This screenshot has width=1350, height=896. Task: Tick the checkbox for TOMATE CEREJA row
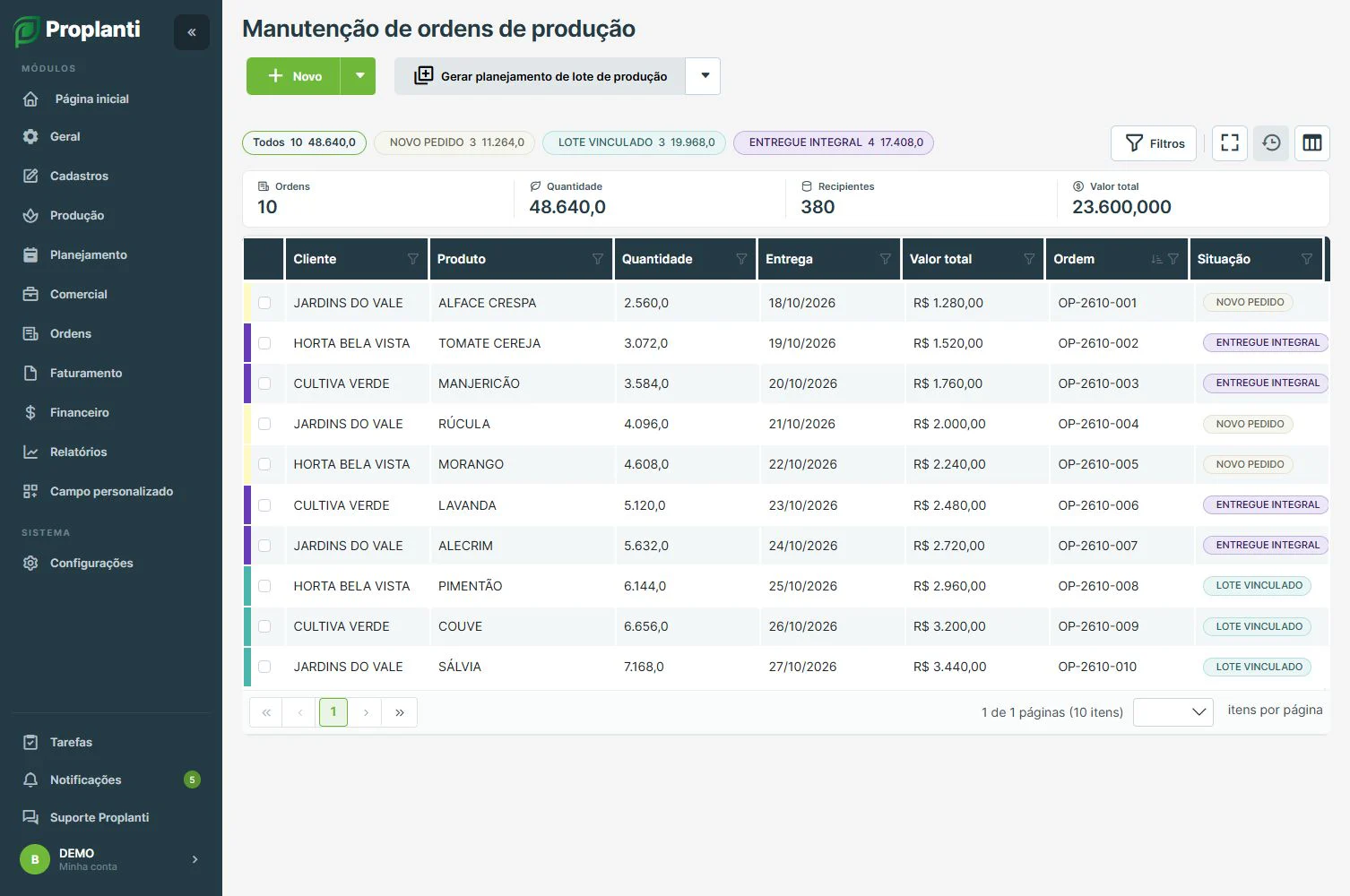(264, 343)
